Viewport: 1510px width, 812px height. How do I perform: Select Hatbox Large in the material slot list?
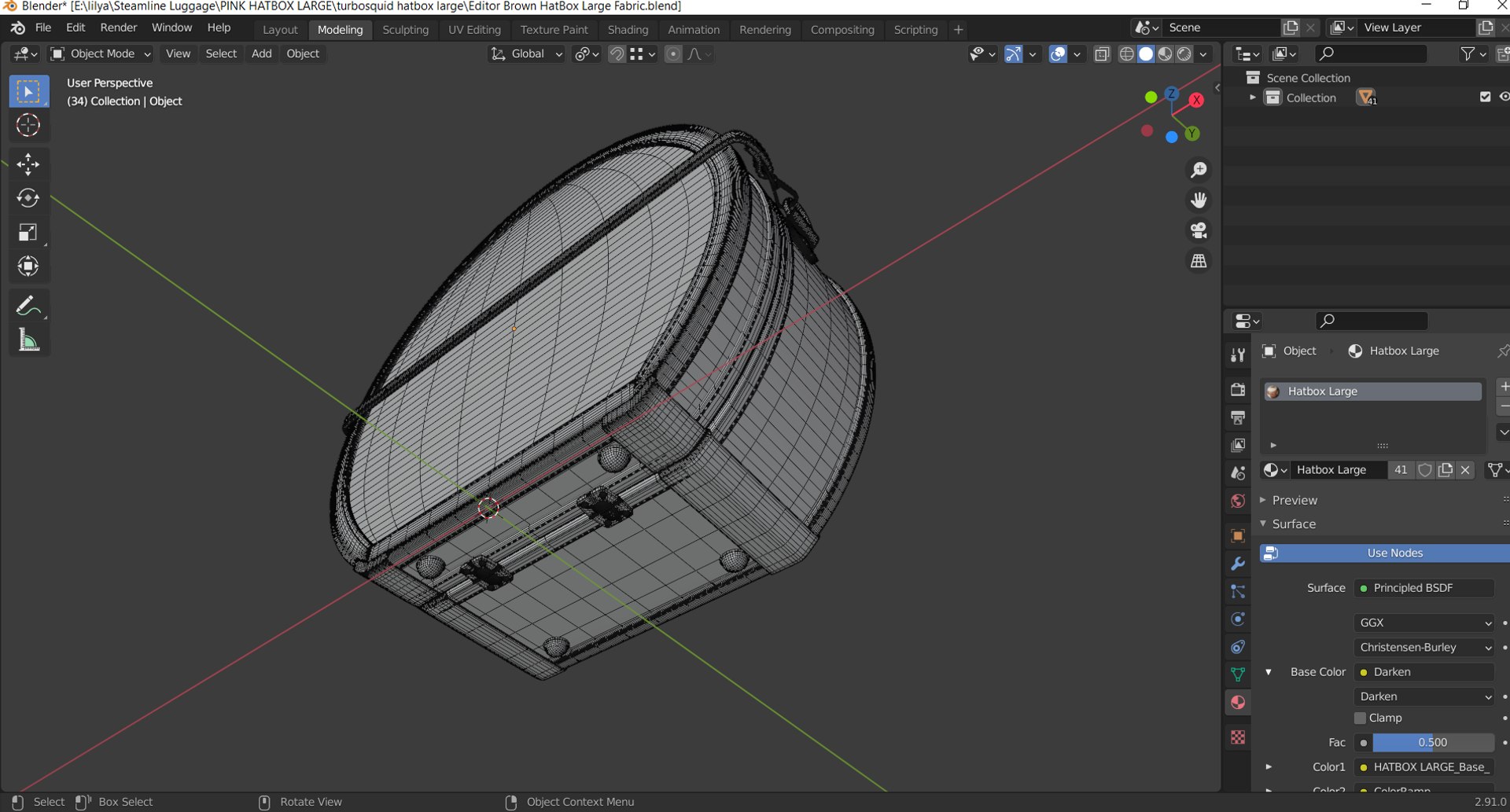click(1372, 391)
